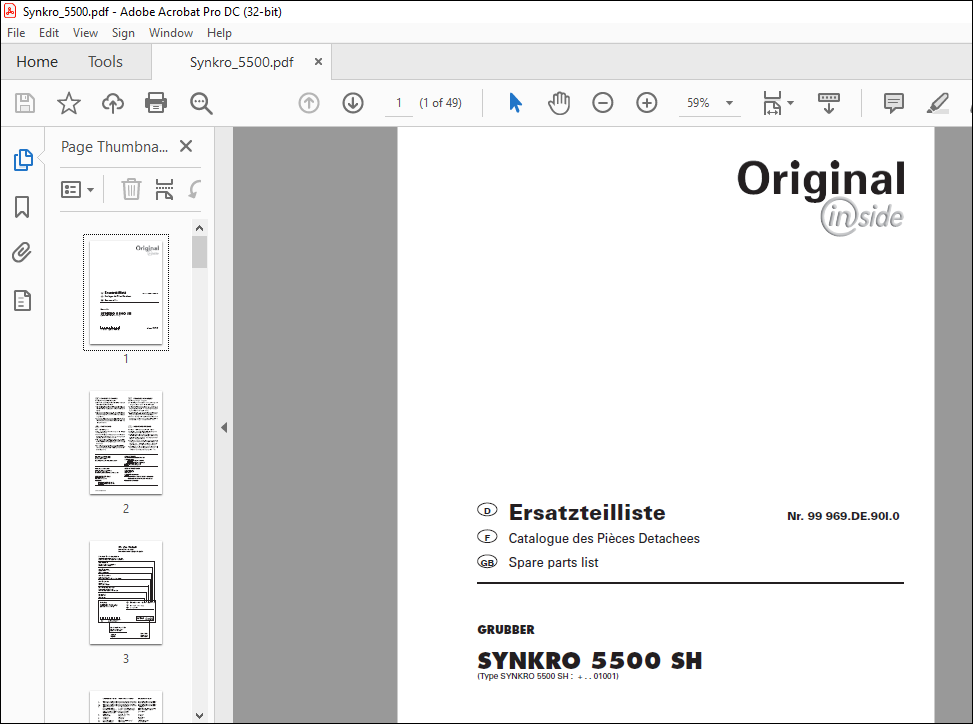Open the Bookmarks panel
The width and height of the screenshot is (973, 724).
22,207
